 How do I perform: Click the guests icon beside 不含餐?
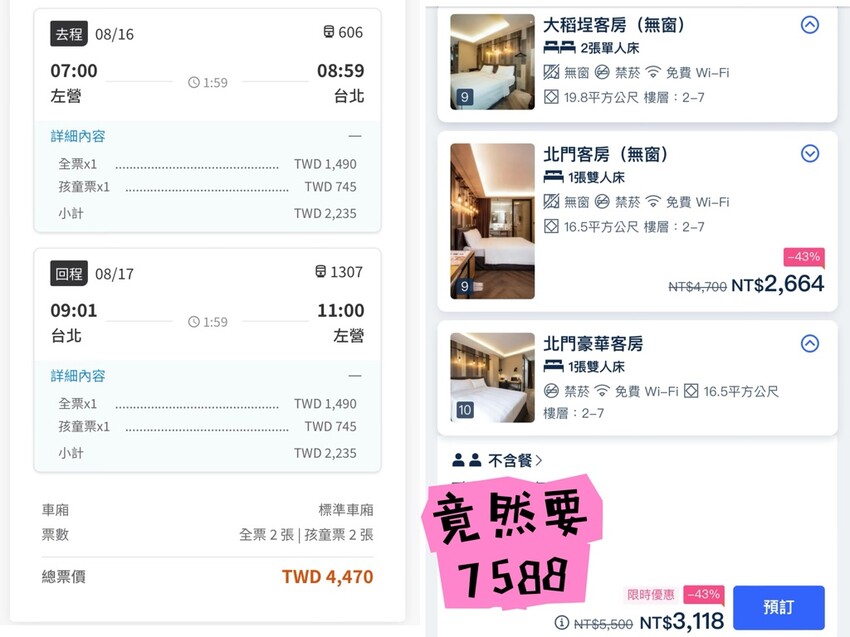click(x=466, y=461)
